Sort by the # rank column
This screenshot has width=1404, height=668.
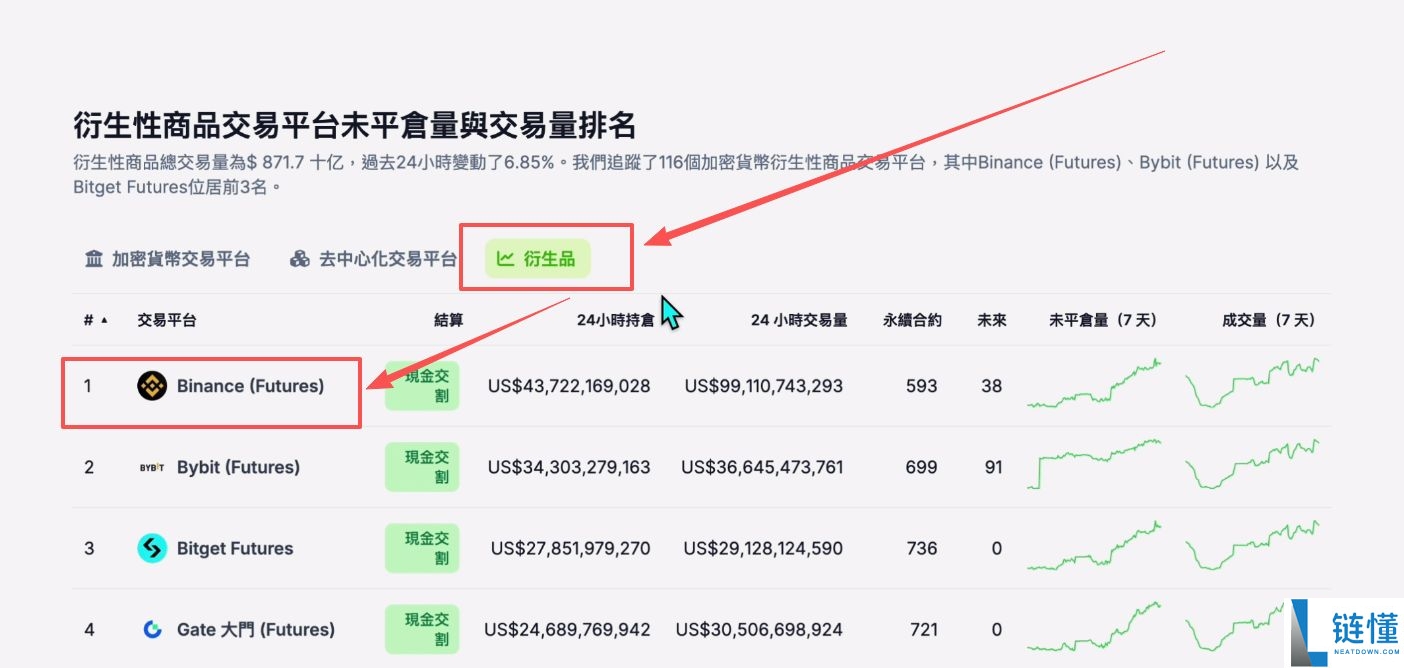point(95,320)
